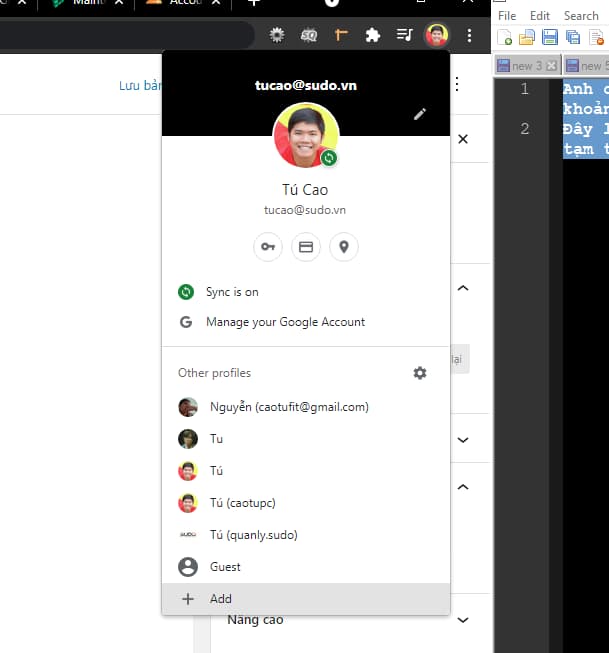Open Notepad++ File menu

click(507, 16)
